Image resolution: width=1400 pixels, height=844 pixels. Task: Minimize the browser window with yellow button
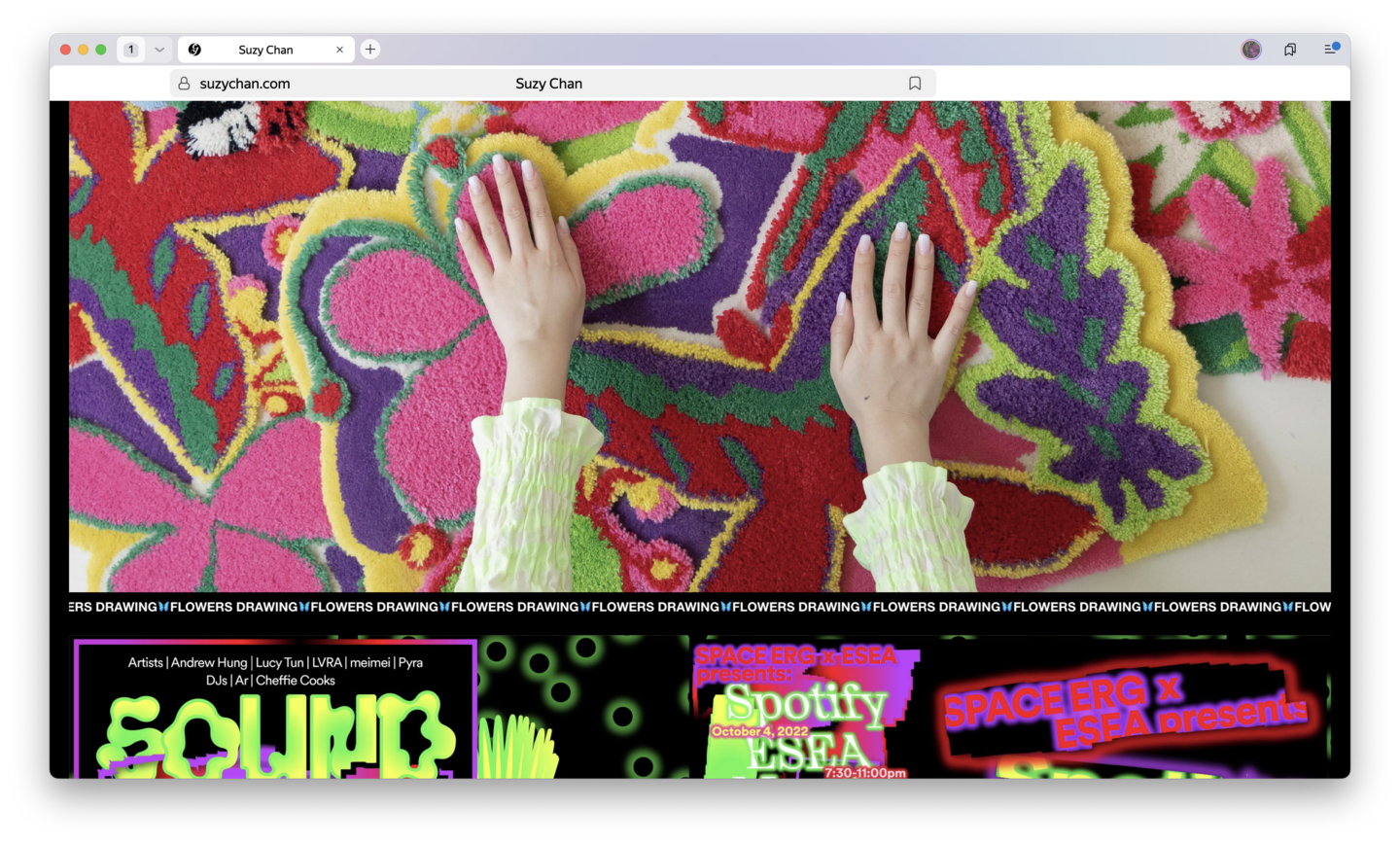[84, 50]
